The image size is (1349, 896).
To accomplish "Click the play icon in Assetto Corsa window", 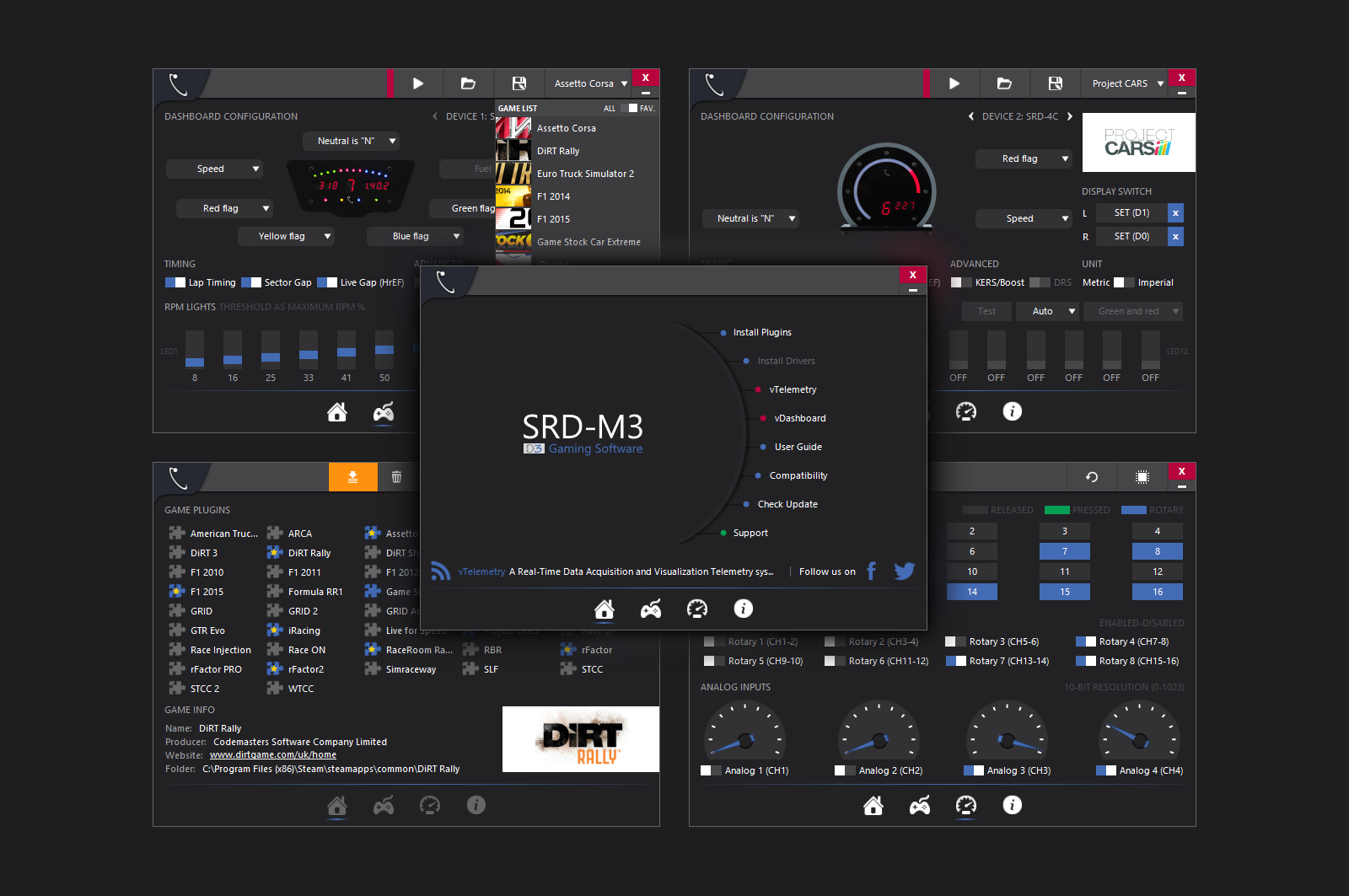I will 418,83.
